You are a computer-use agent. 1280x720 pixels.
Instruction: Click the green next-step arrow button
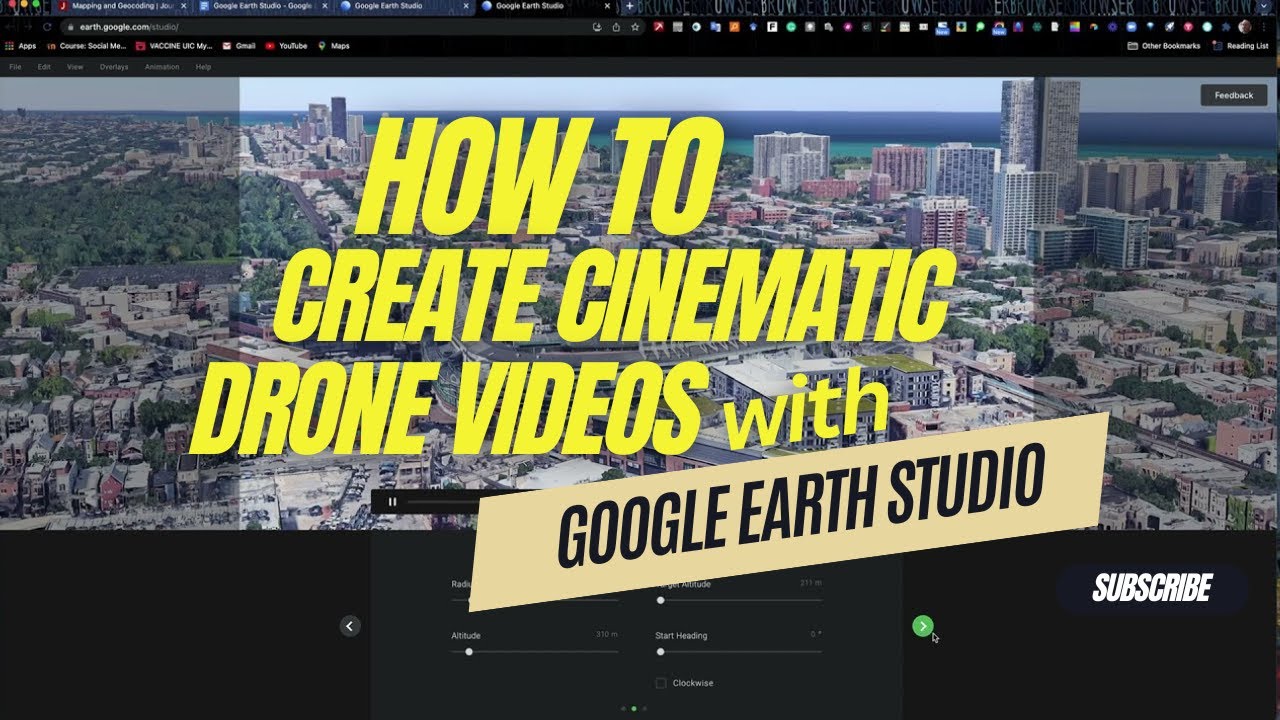coord(923,626)
